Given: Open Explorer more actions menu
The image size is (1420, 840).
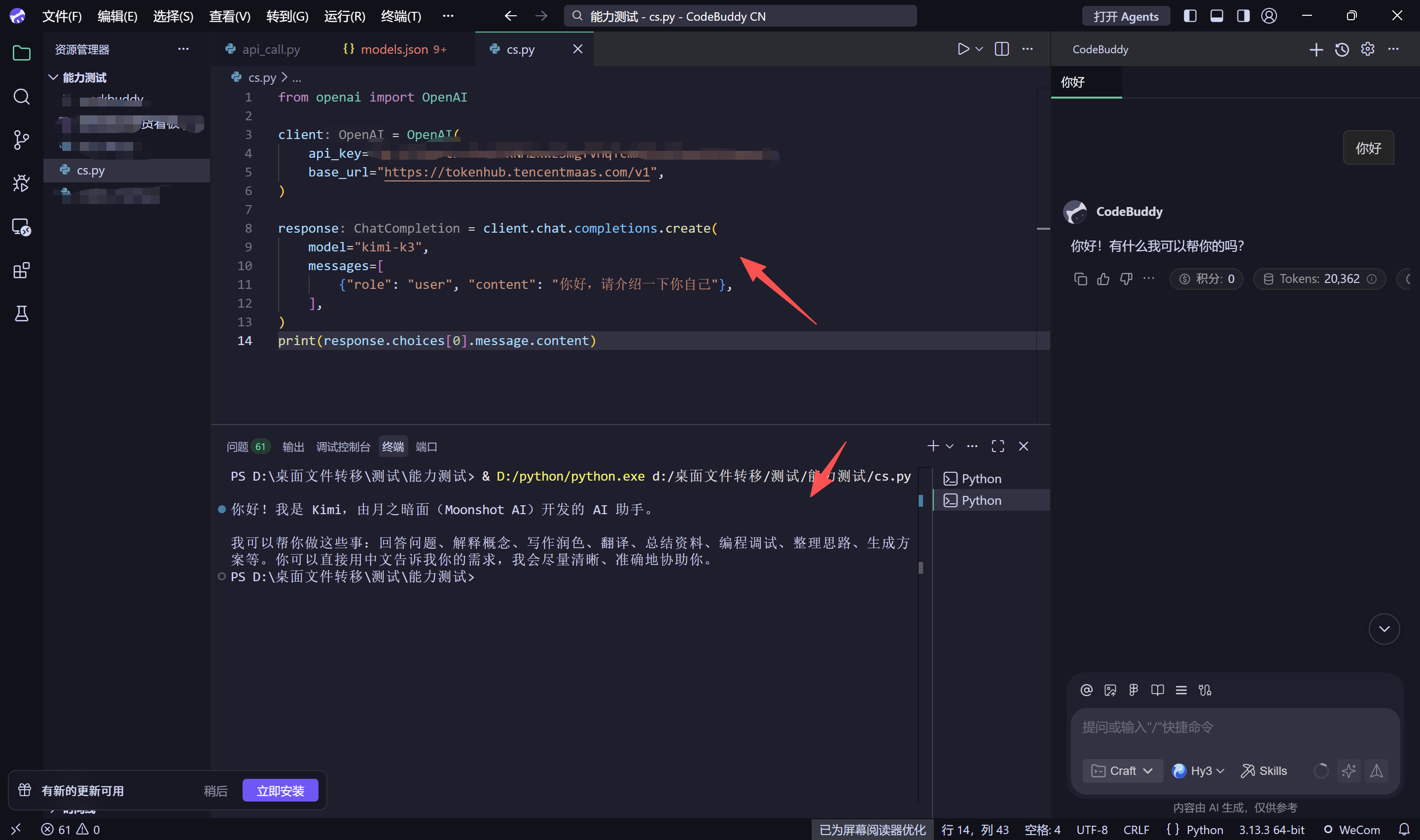Looking at the screenshot, I should click(x=183, y=49).
